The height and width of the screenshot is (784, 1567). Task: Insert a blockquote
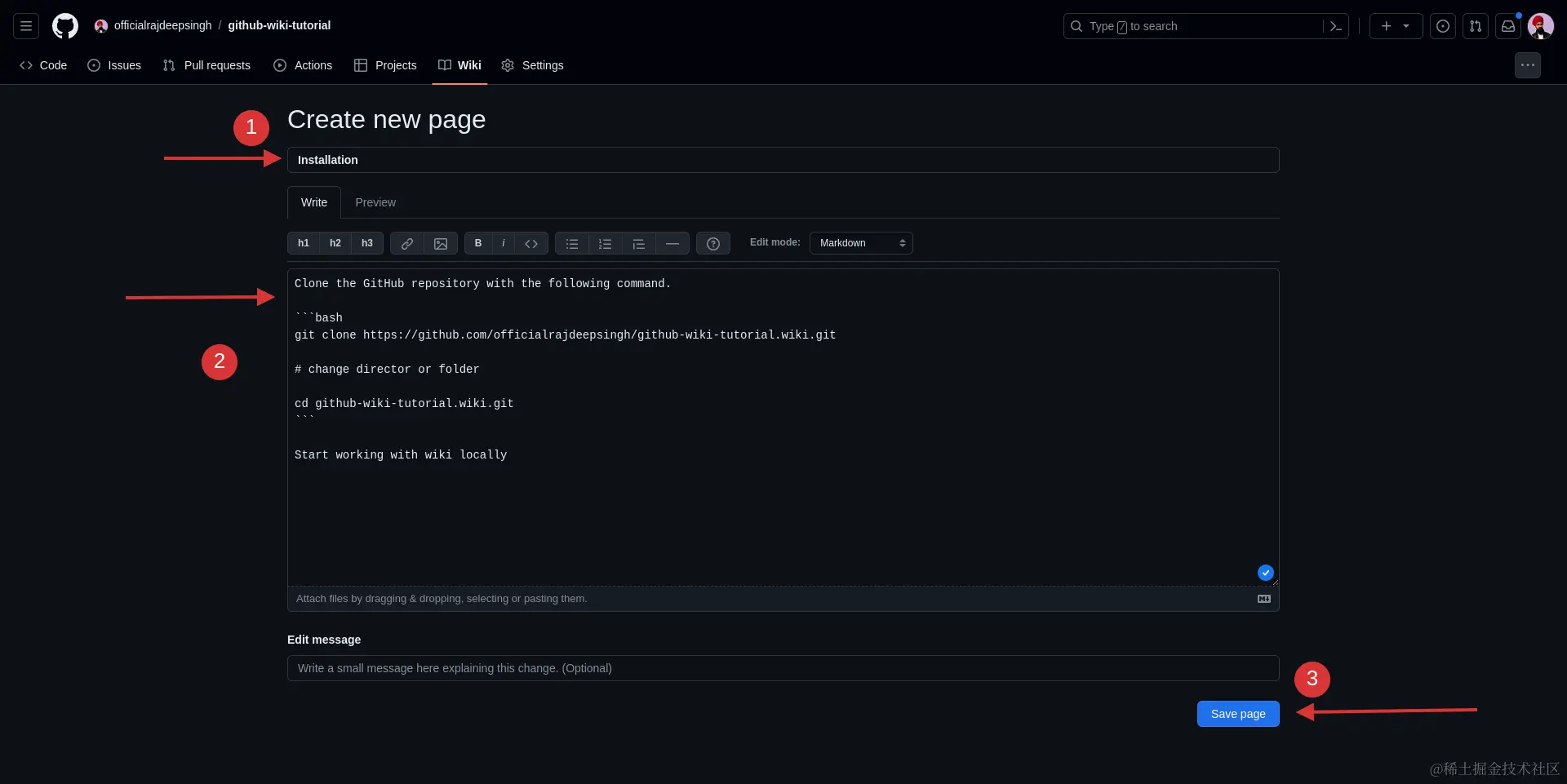[639, 243]
